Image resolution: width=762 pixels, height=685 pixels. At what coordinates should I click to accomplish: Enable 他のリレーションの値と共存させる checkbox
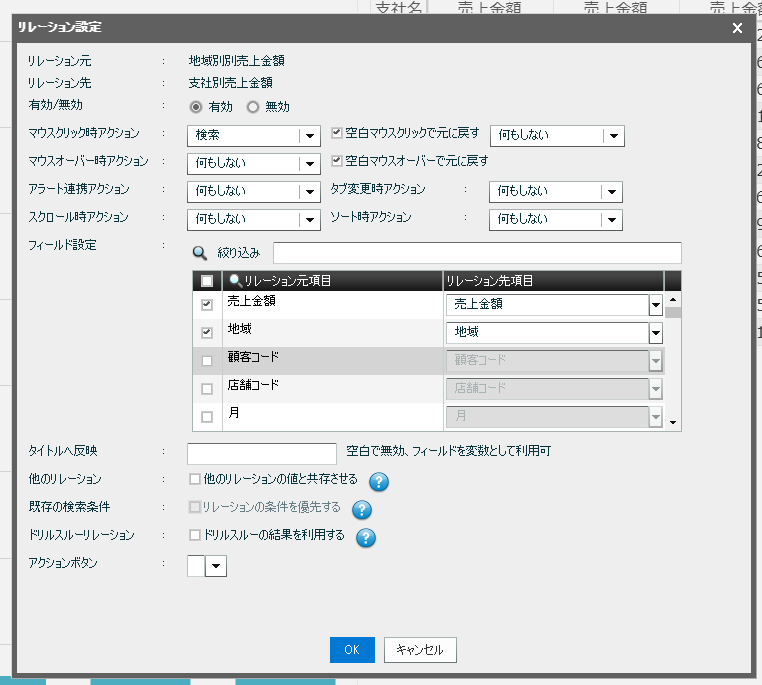[195, 479]
